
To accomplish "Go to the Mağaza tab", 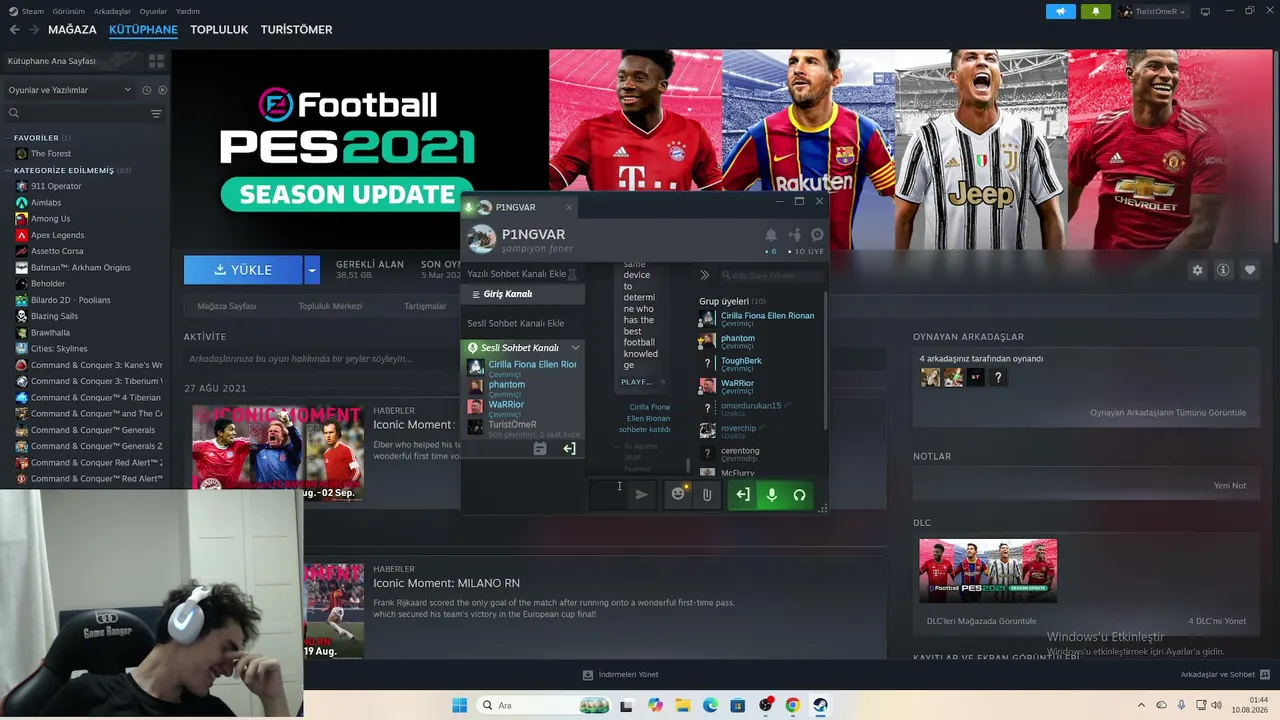I will [73, 30].
